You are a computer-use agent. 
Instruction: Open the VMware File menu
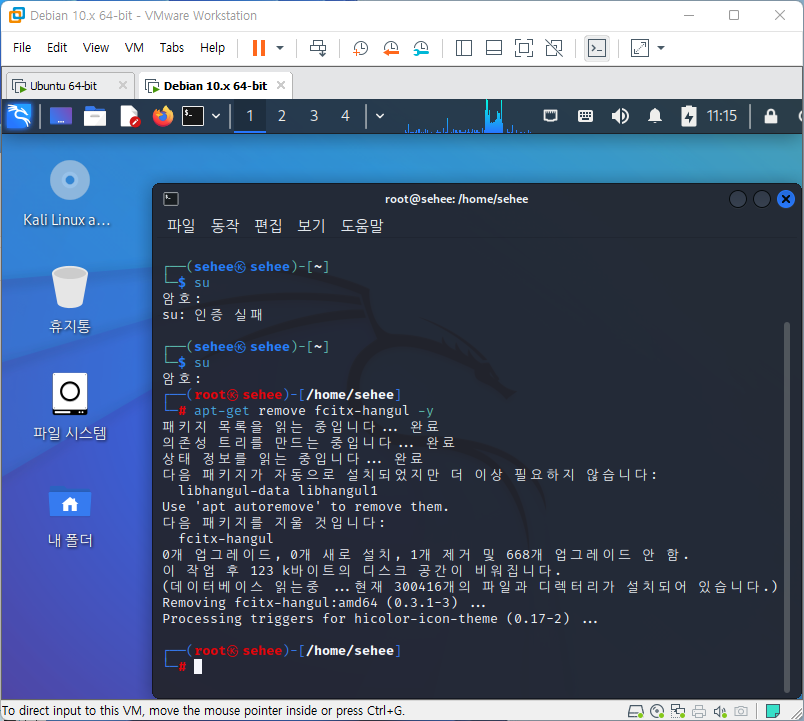click(x=22, y=48)
